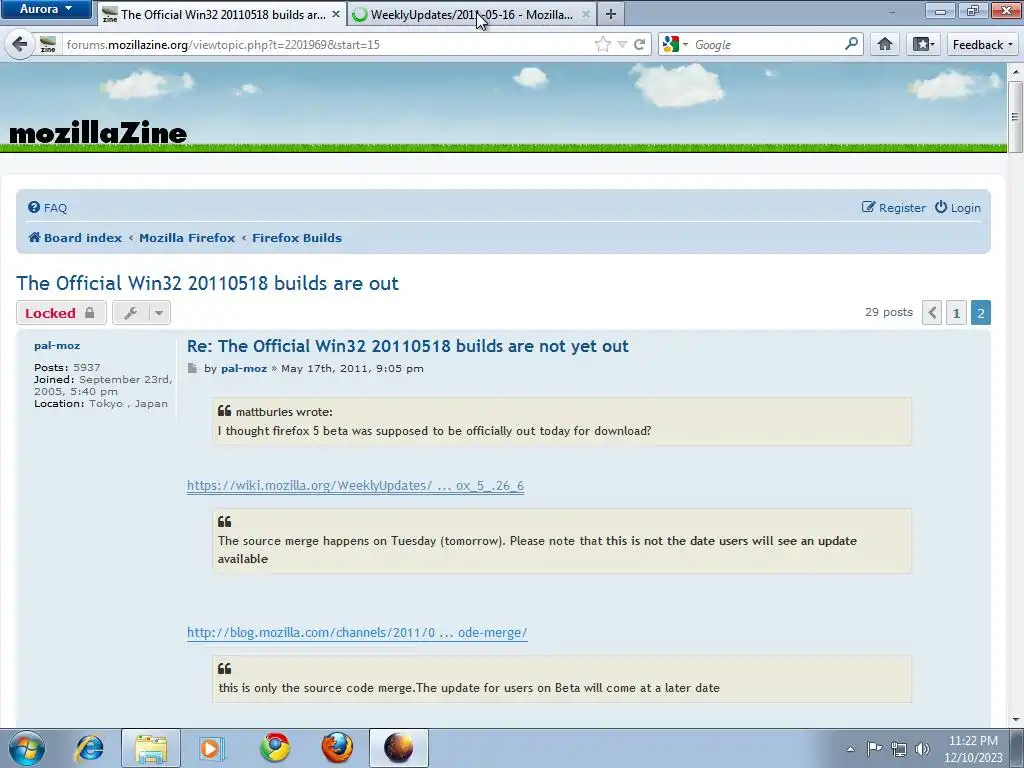
Task: Launch Google Chrome from the taskbar
Action: point(275,748)
